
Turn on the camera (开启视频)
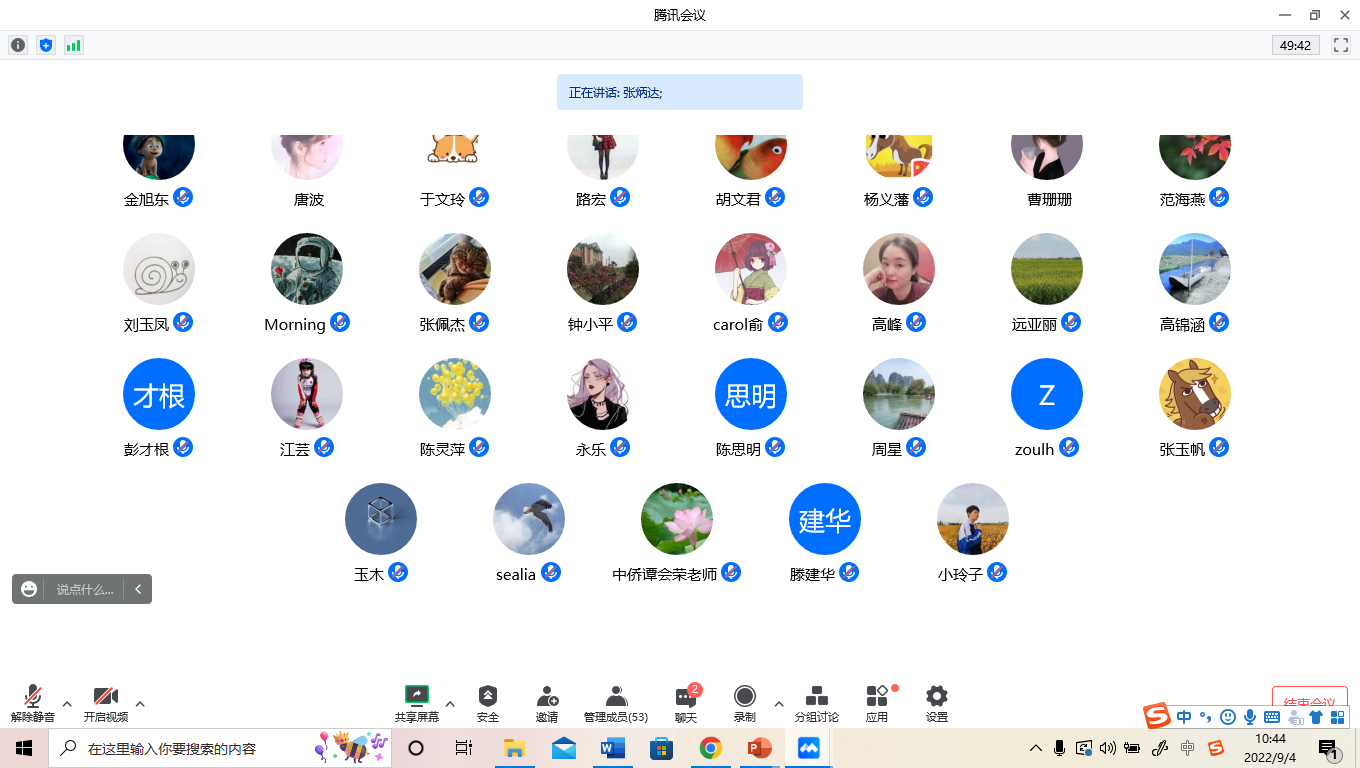tap(105, 703)
